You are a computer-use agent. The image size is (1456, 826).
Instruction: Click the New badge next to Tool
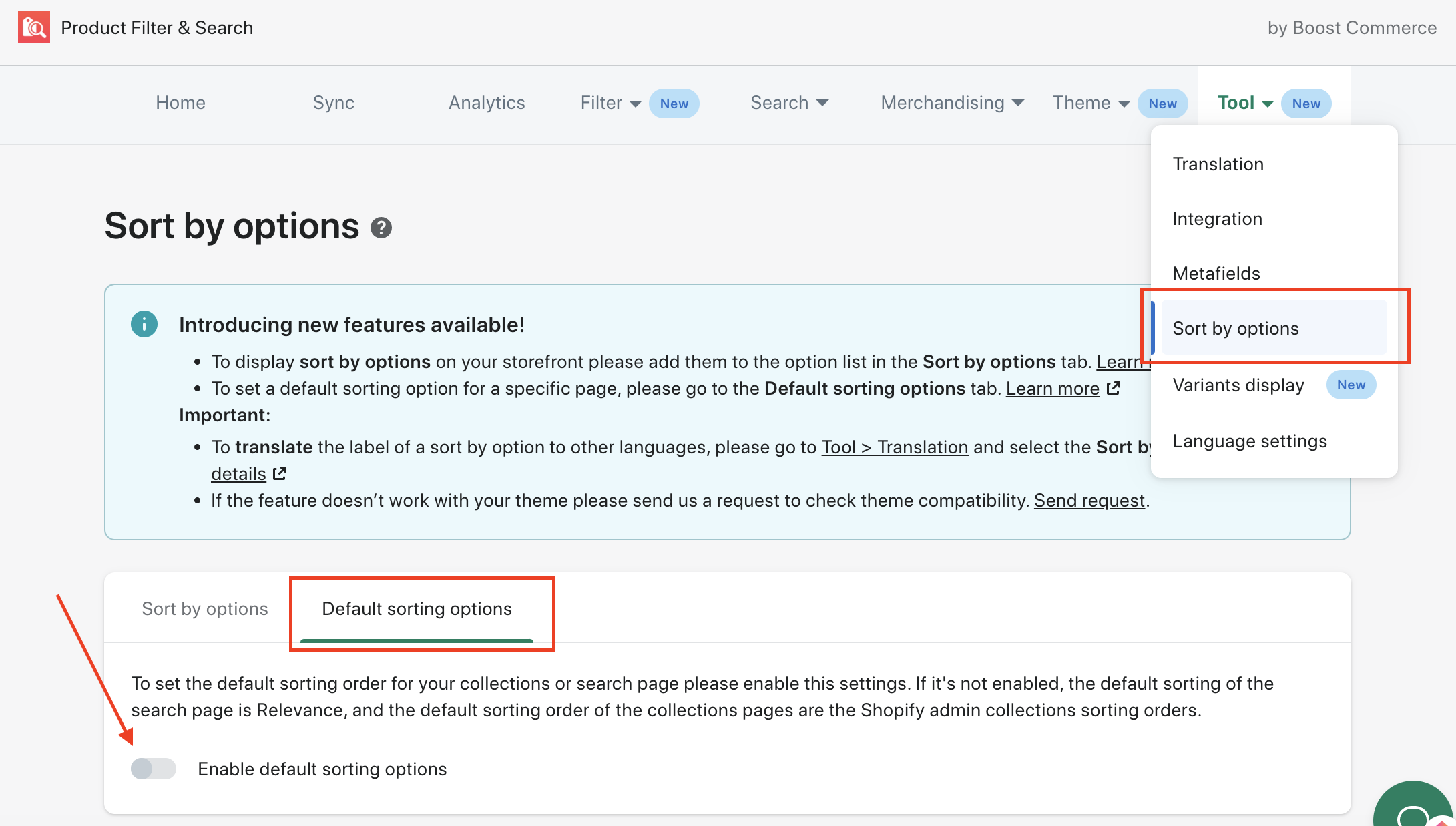coord(1306,104)
